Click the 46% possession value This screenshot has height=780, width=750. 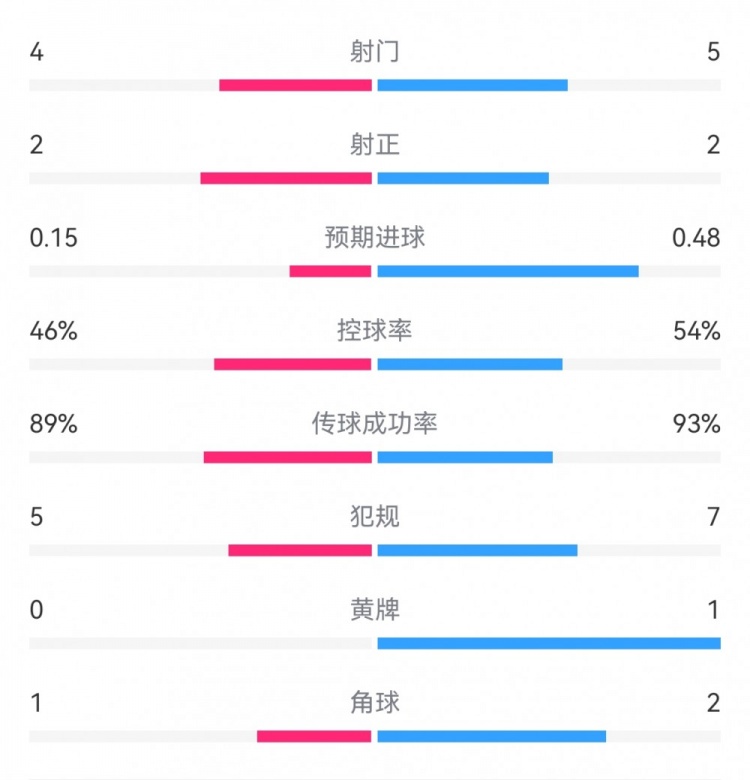point(54,331)
